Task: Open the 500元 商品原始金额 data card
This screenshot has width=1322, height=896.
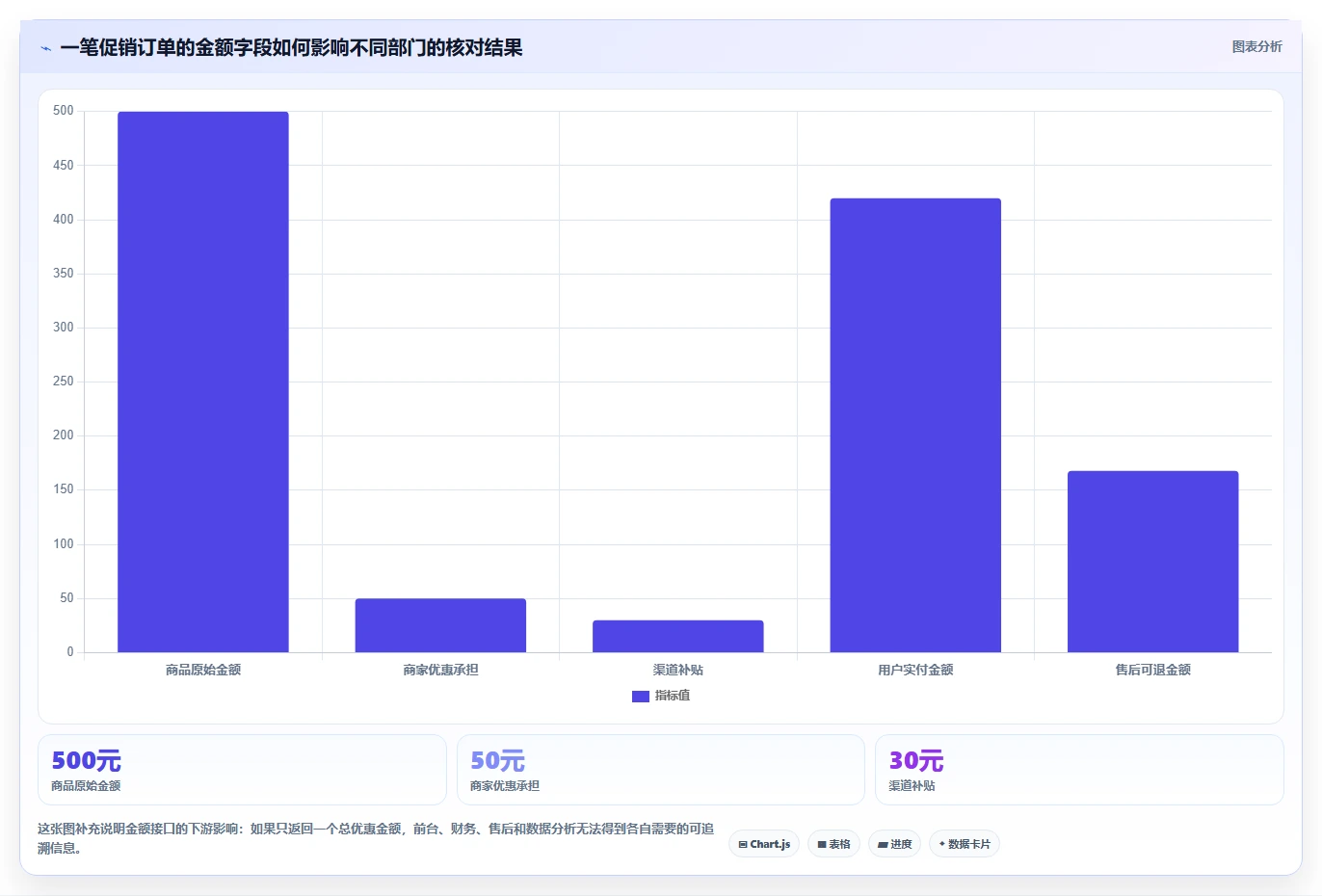Action: [242, 770]
